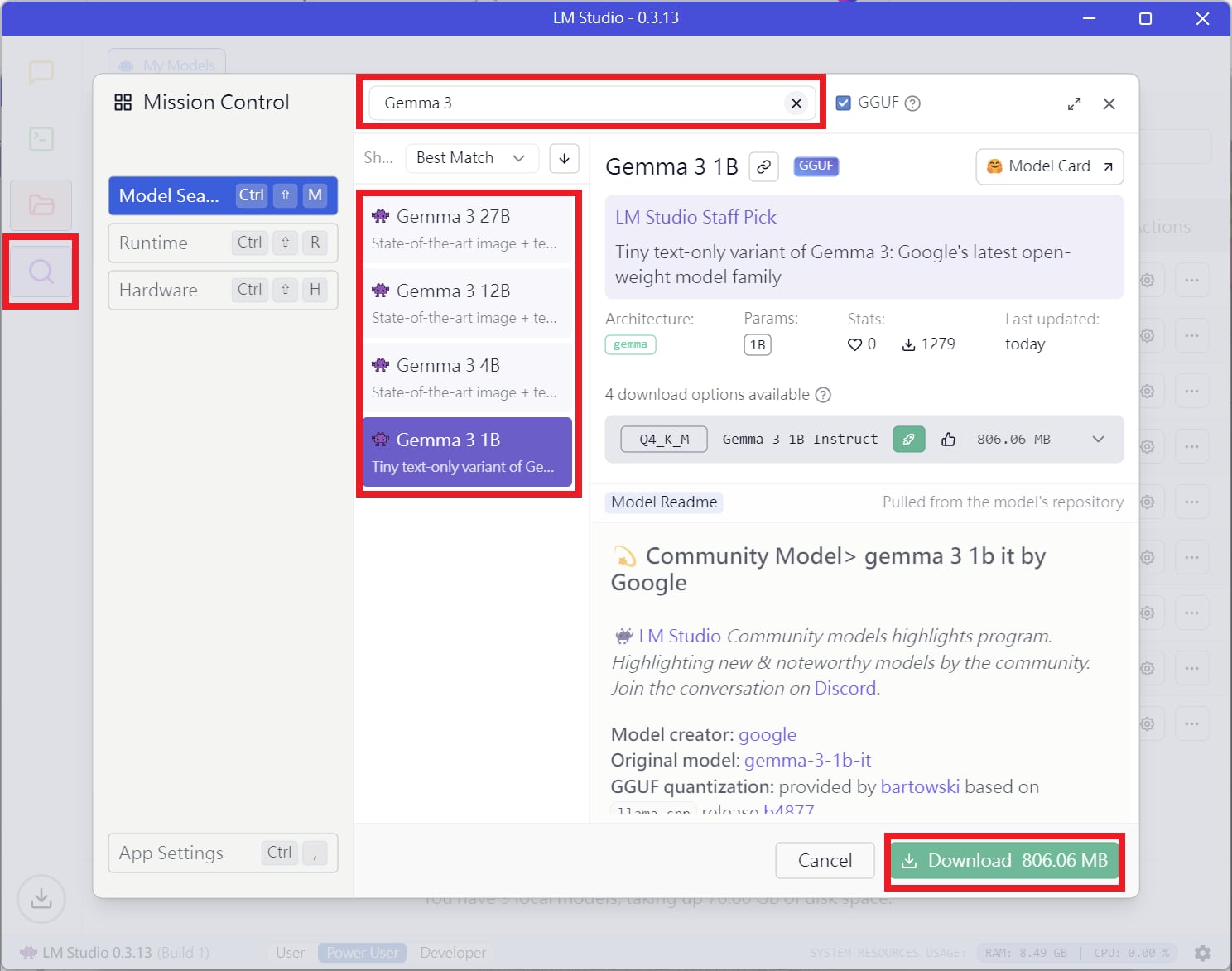Click the heart likes icon

click(854, 344)
